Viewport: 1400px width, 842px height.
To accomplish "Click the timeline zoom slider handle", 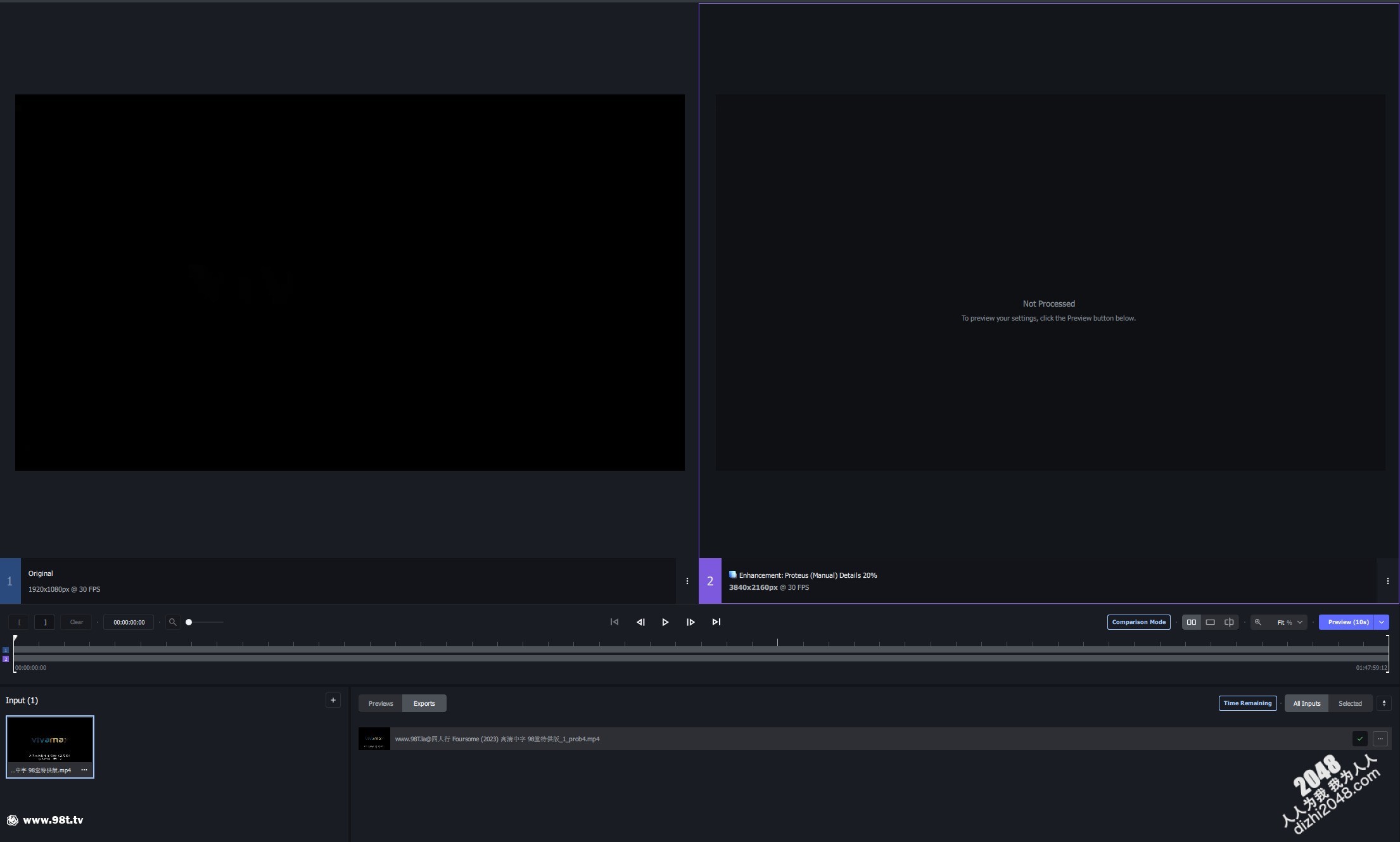I will (189, 622).
